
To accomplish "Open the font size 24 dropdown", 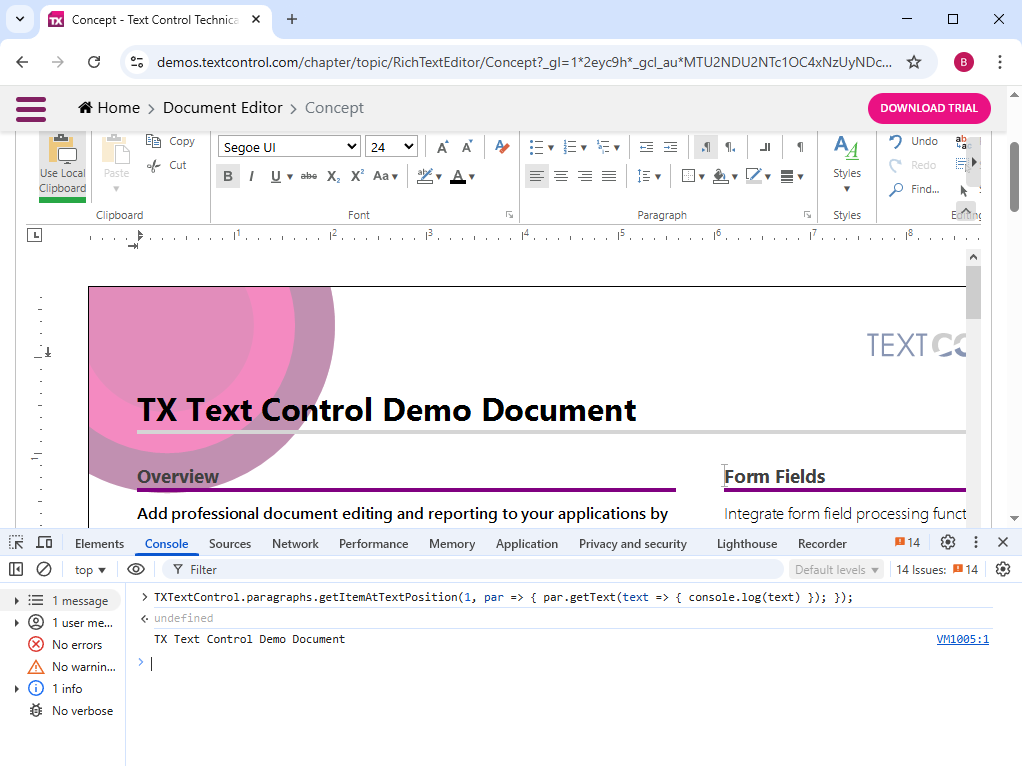I will click(x=391, y=147).
